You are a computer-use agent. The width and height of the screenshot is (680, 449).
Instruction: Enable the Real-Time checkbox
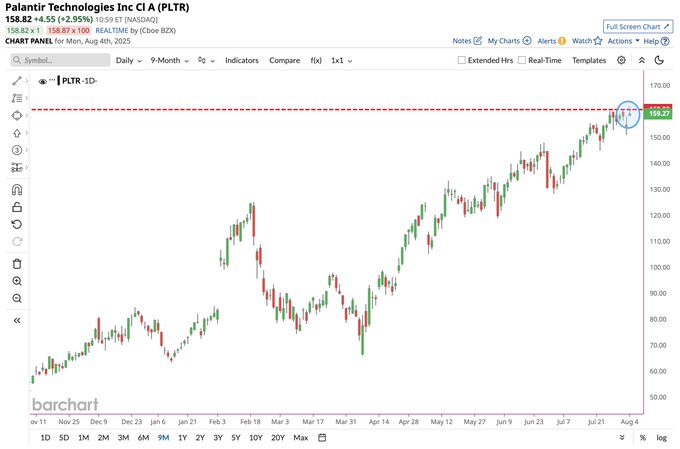click(x=522, y=60)
